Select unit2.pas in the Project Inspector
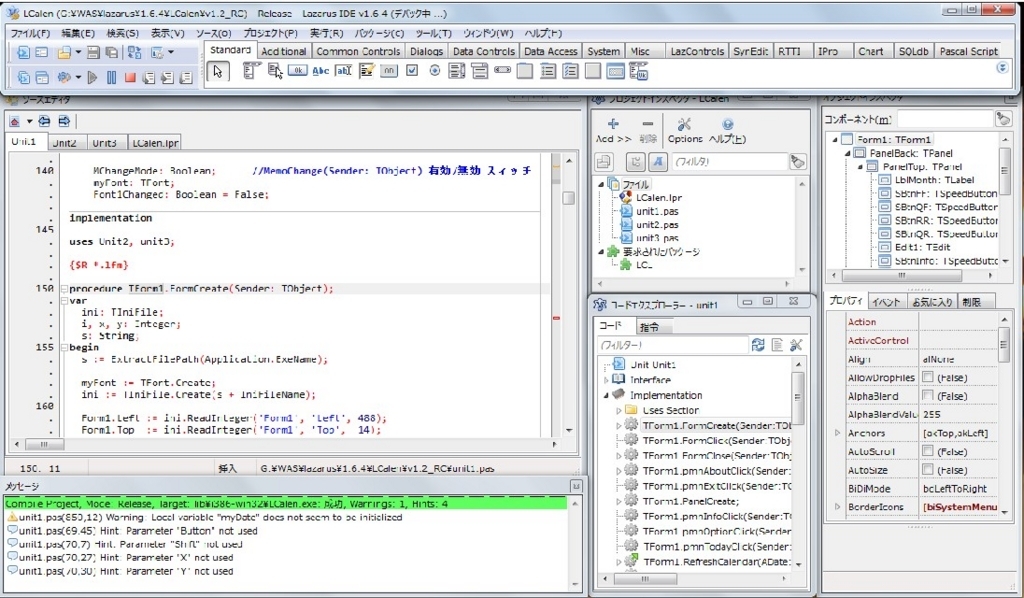 pos(657,225)
